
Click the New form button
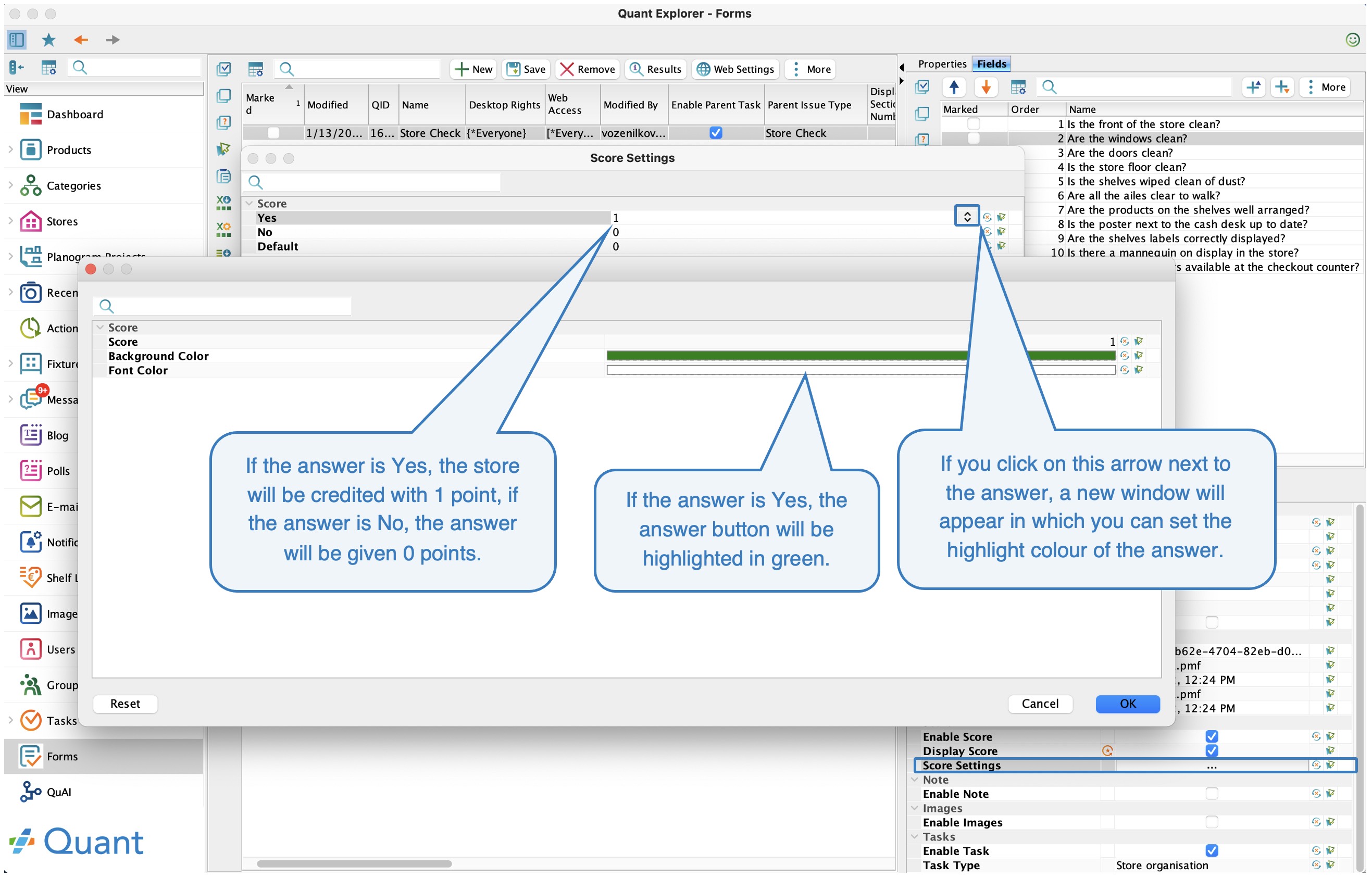point(473,70)
